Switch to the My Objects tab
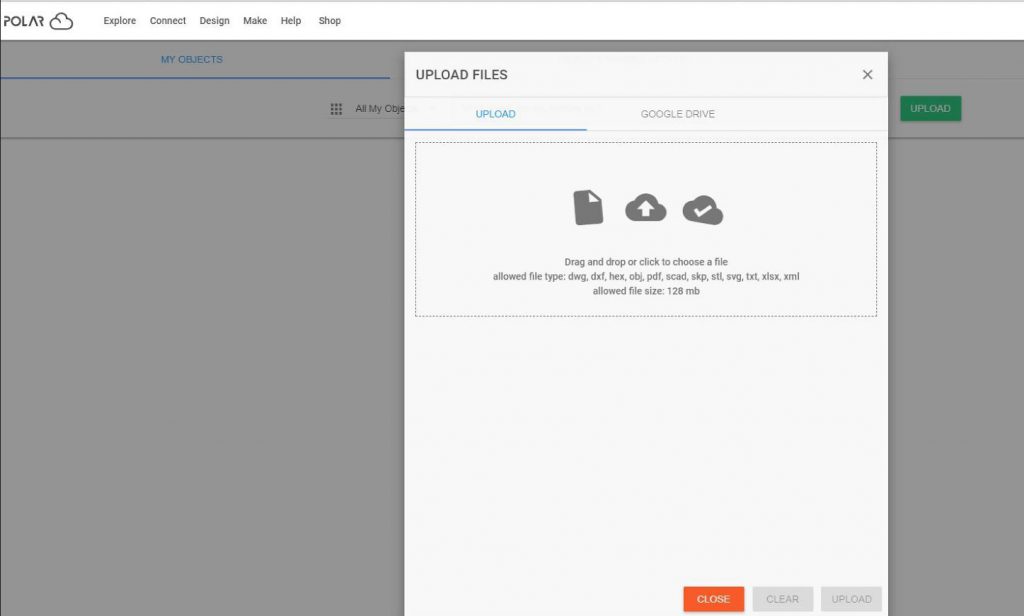 191,59
